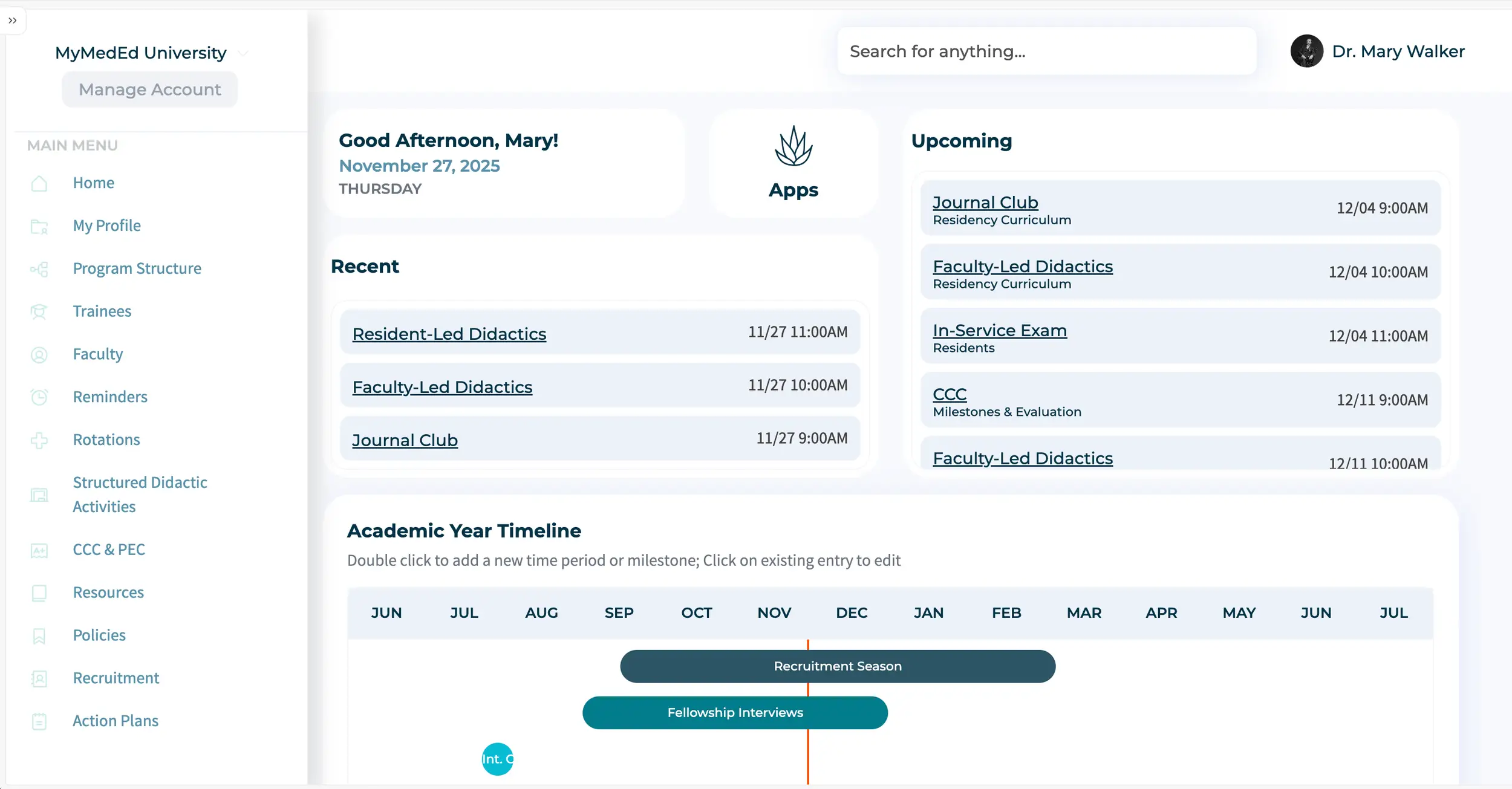Click the search for anything field
Viewport: 1512px width, 789px height.
tap(1046, 51)
